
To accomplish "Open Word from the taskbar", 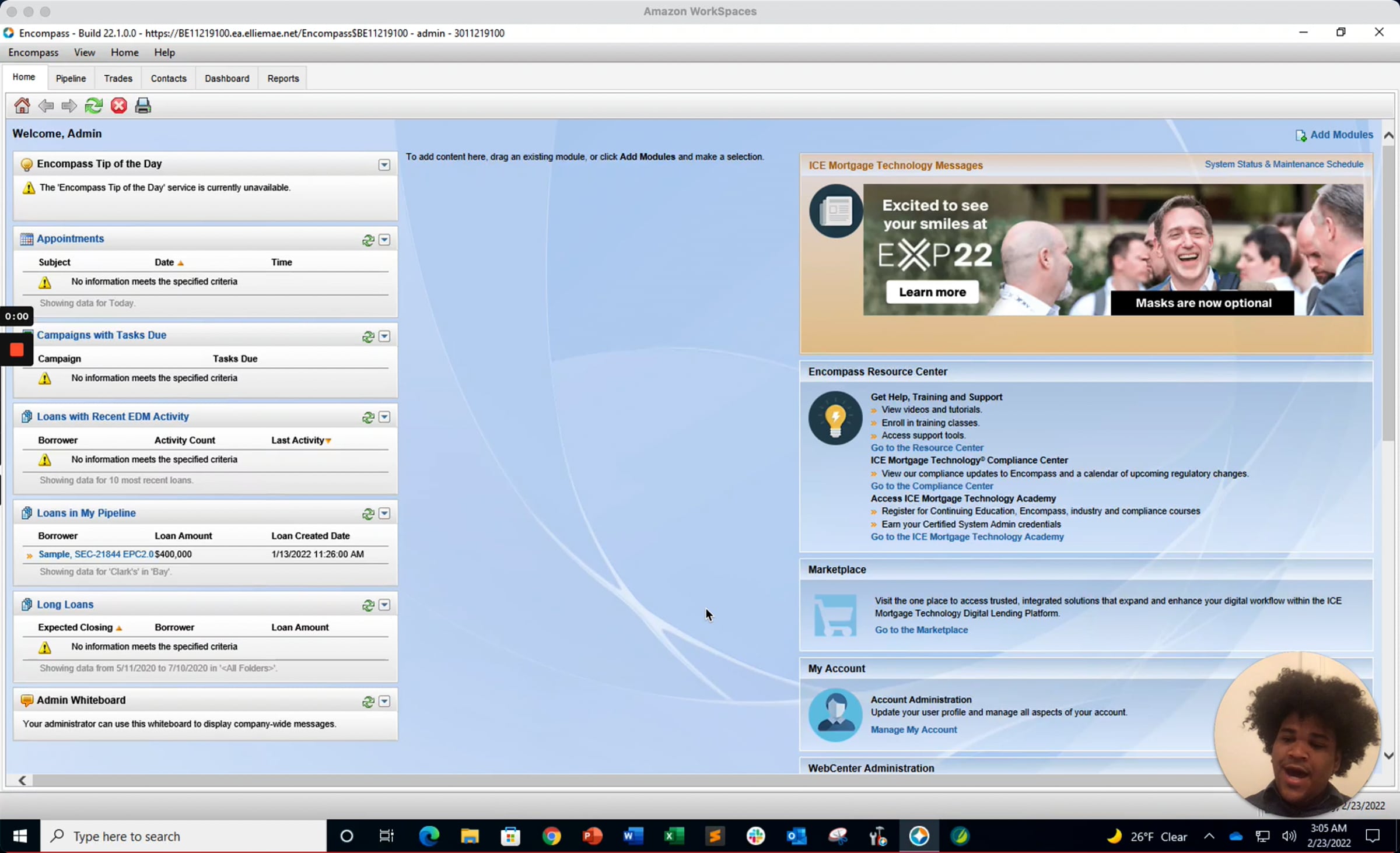I will click(x=633, y=837).
